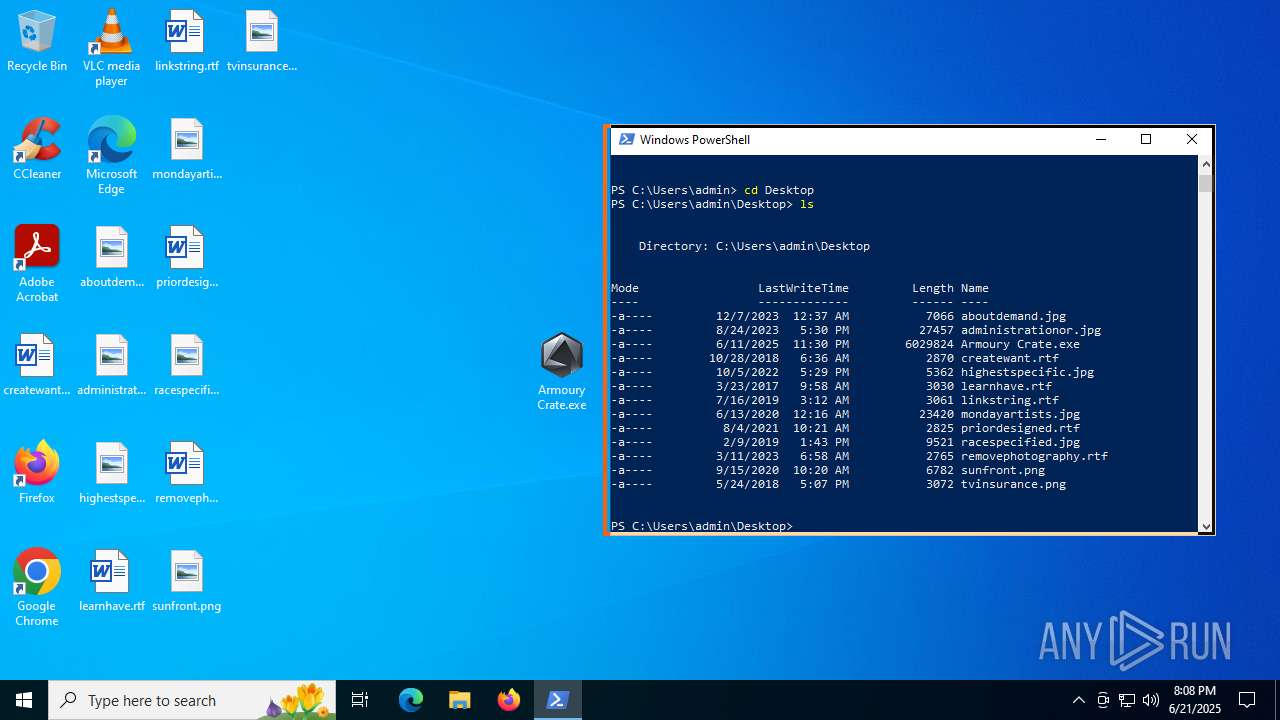Open Adobe Acrobat desktop shortcut
The image size is (1280, 720).
coord(37,264)
